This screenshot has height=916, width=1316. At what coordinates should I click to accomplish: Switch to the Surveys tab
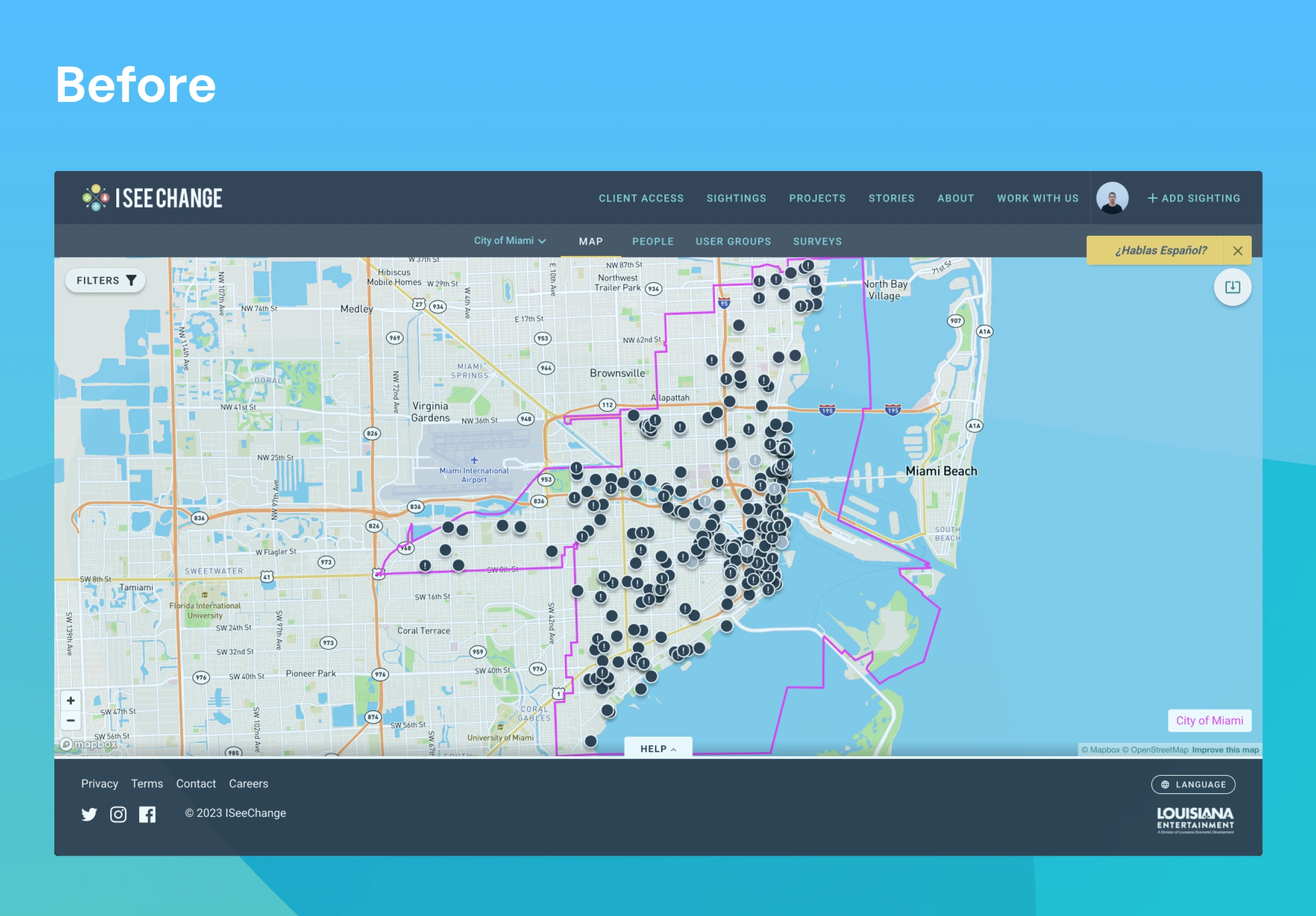tap(817, 241)
